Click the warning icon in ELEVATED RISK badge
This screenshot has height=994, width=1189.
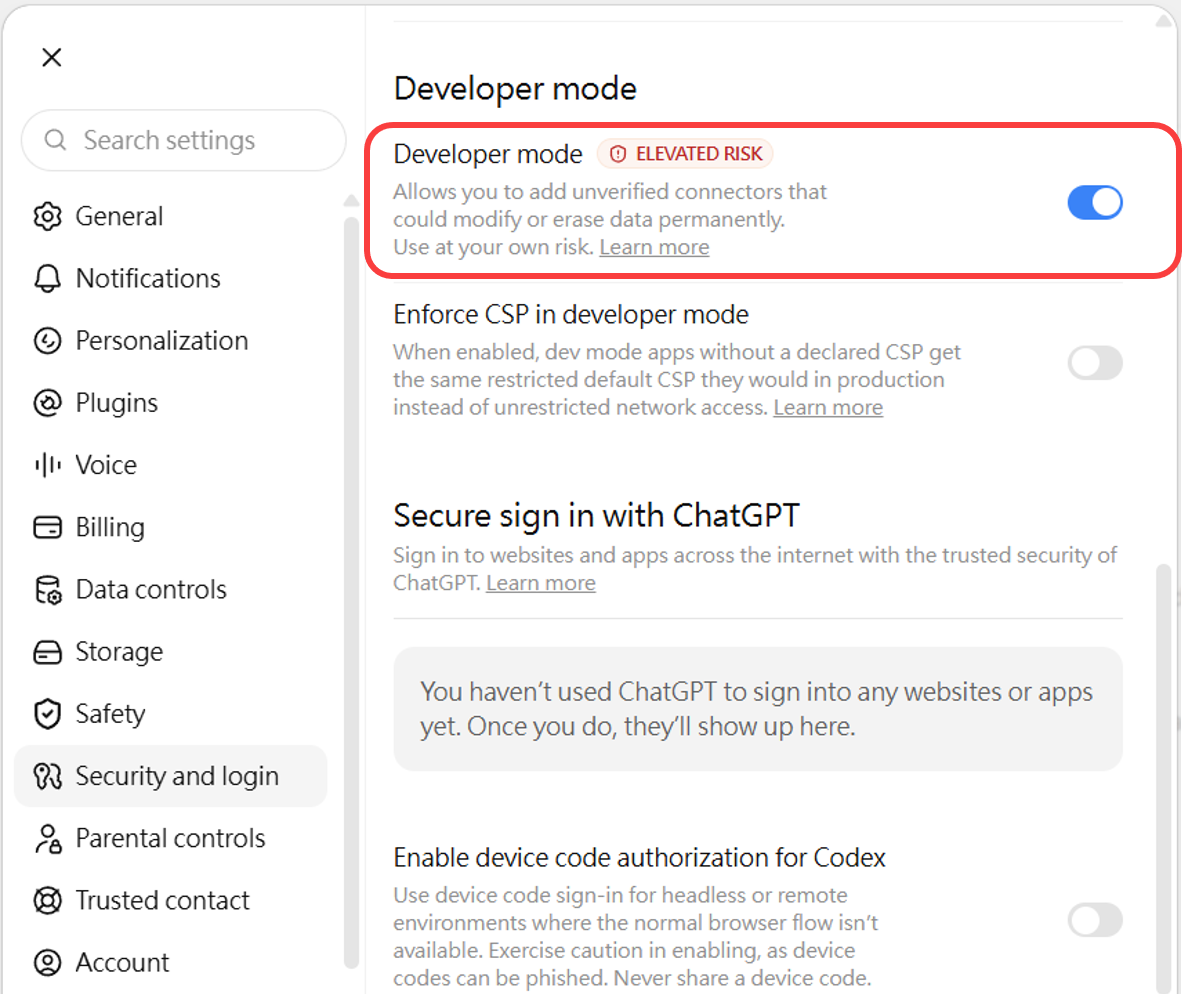point(618,154)
